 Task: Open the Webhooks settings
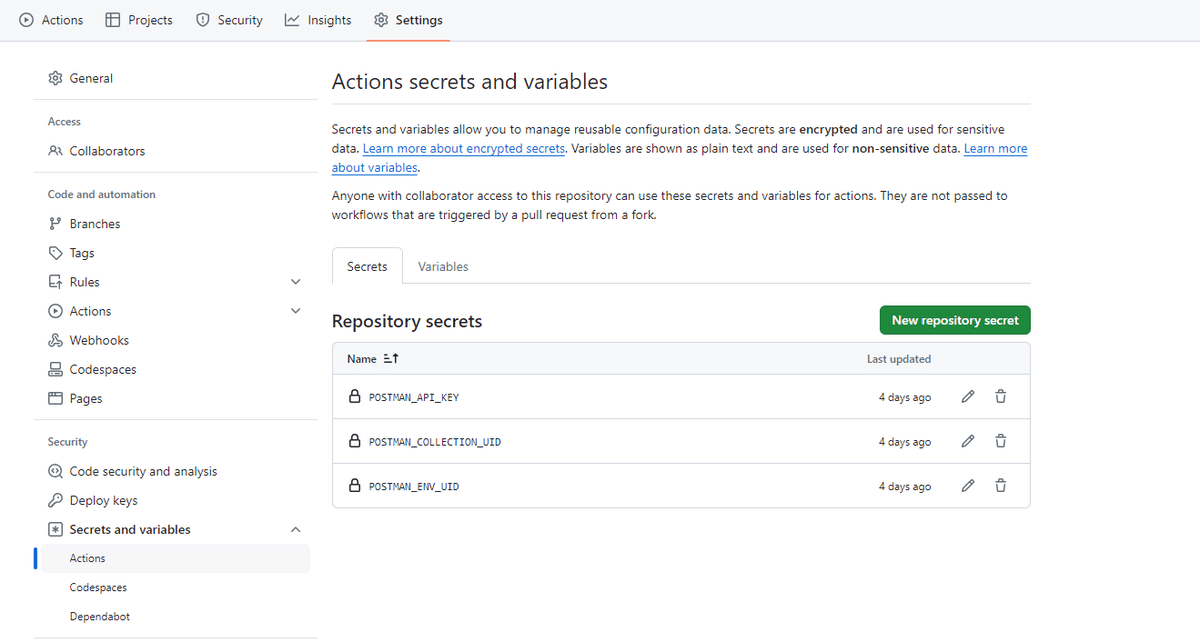coord(99,340)
